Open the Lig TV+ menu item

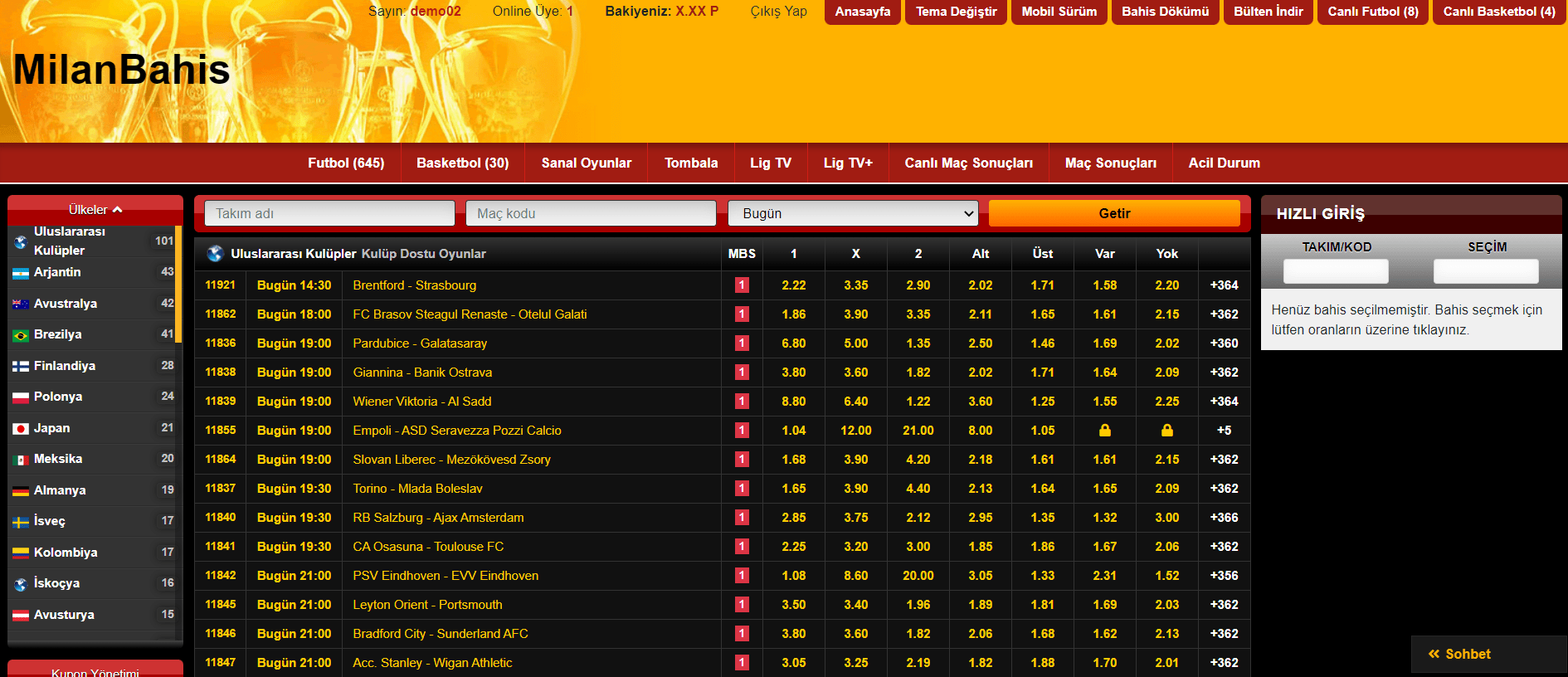coord(848,163)
